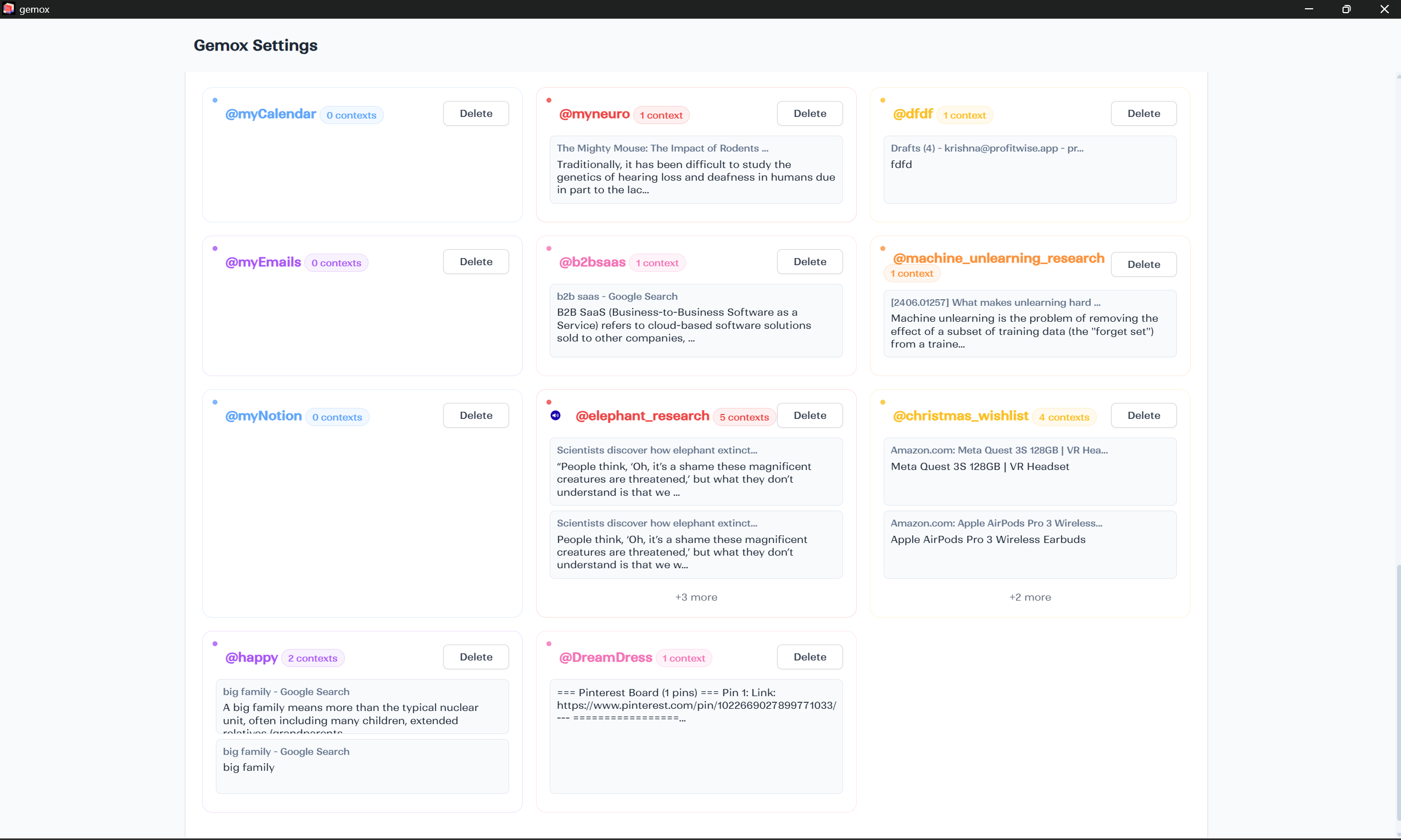Delete the @machine_unlearning_research tag
The height and width of the screenshot is (840, 1401).
1143,264
